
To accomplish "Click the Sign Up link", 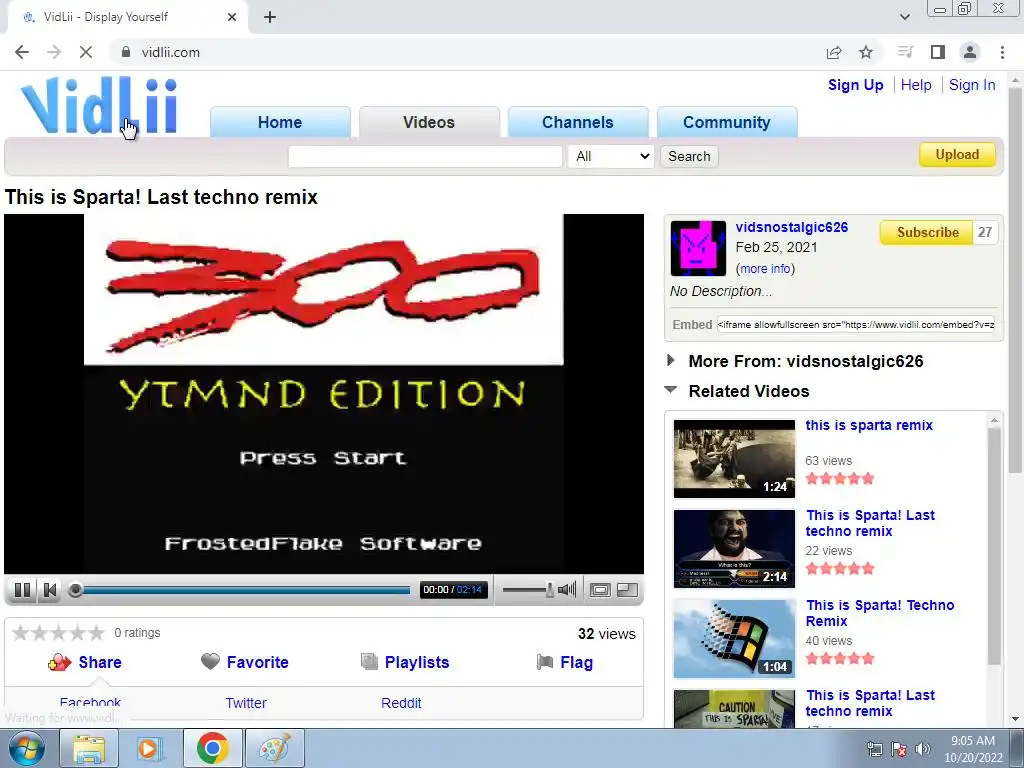I will pyautogui.click(x=856, y=85).
